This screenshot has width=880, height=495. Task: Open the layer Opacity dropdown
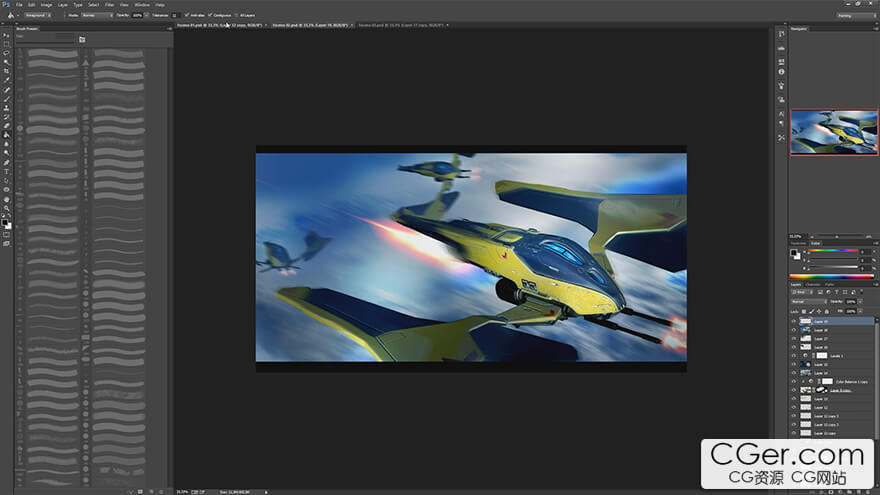pyautogui.click(x=860, y=302)
